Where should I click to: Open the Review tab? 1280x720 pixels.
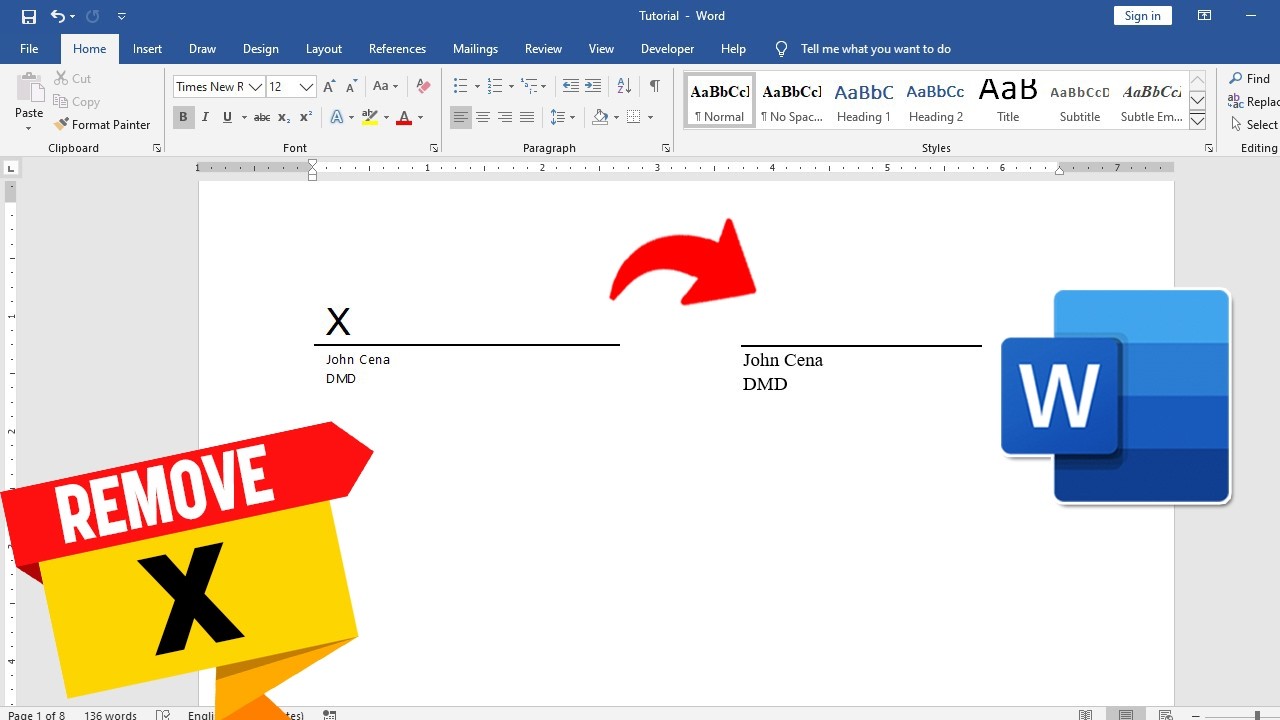tap(543, 49)
